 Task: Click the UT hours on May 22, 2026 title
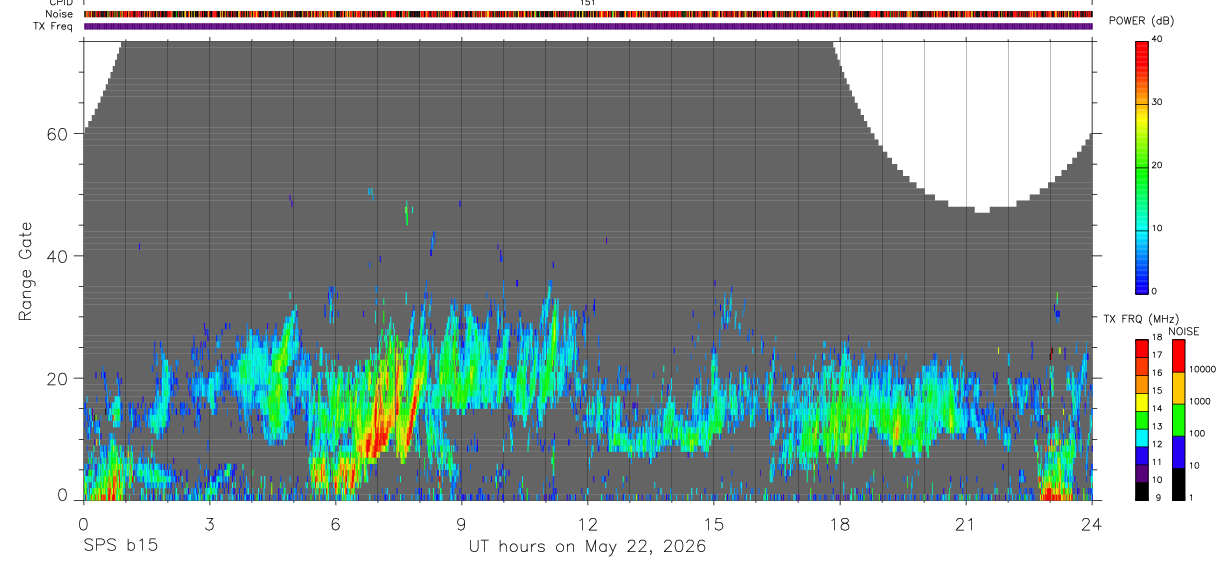tap(587, 547)
